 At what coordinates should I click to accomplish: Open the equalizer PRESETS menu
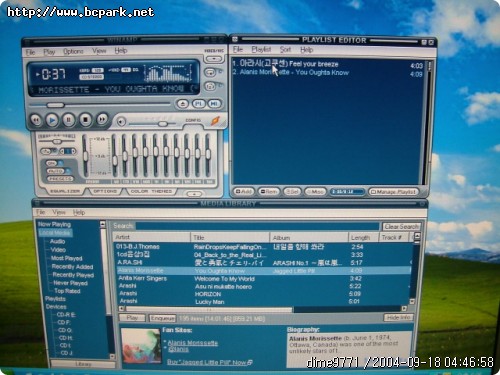coord(60,179)
